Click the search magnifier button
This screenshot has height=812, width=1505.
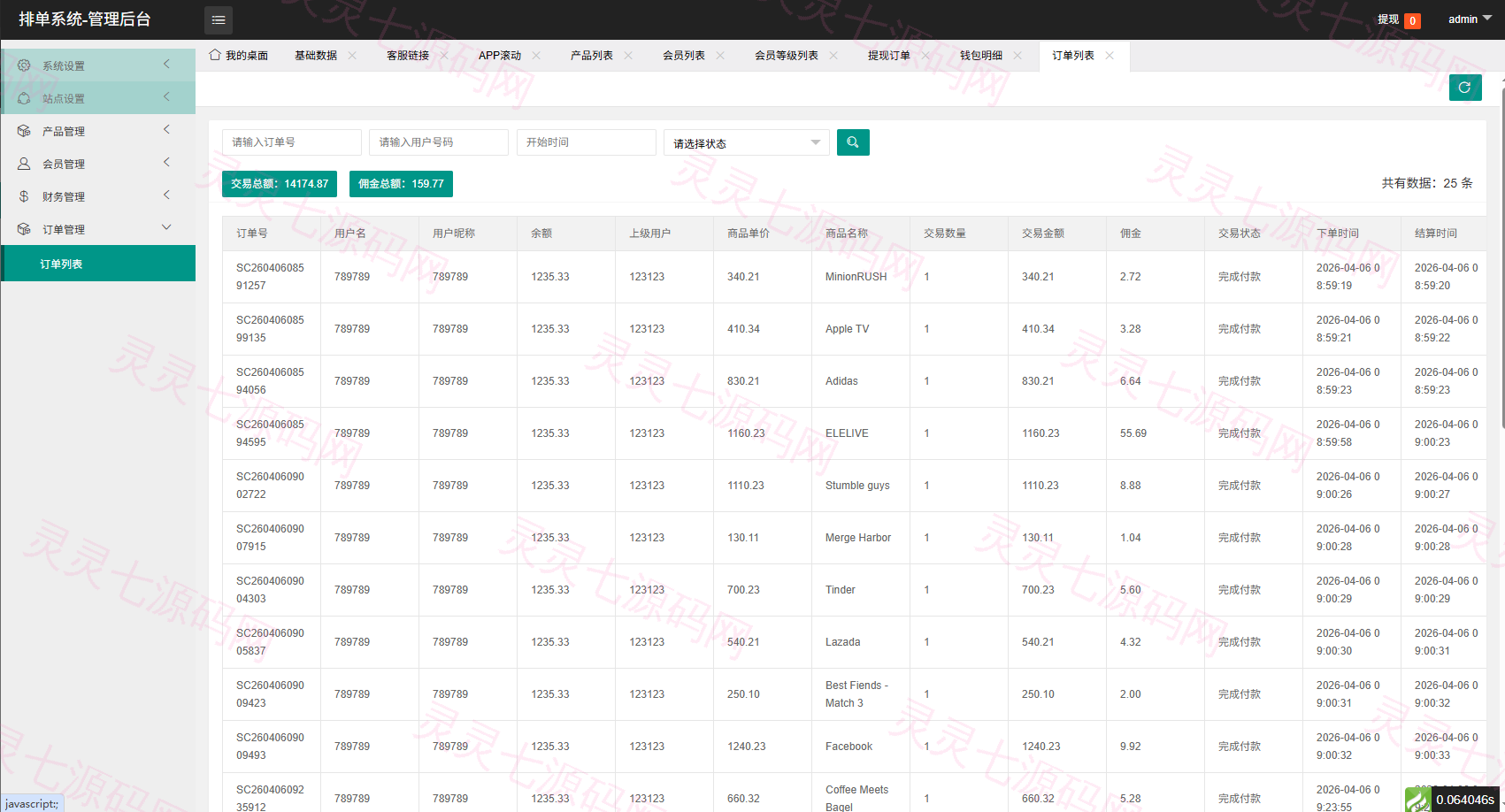click(853, 142)
